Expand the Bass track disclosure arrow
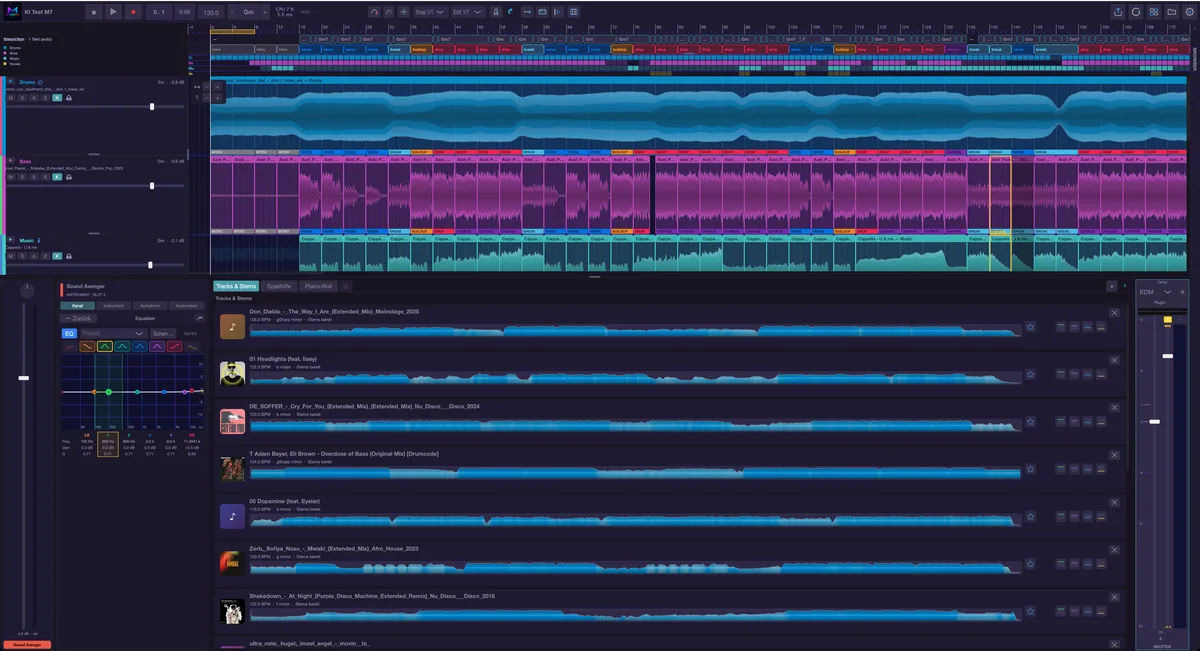 [x=10, y=160]
